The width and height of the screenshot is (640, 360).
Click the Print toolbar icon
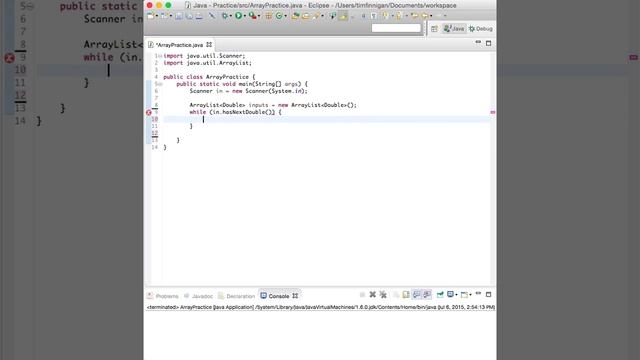[x=199, y=16]
